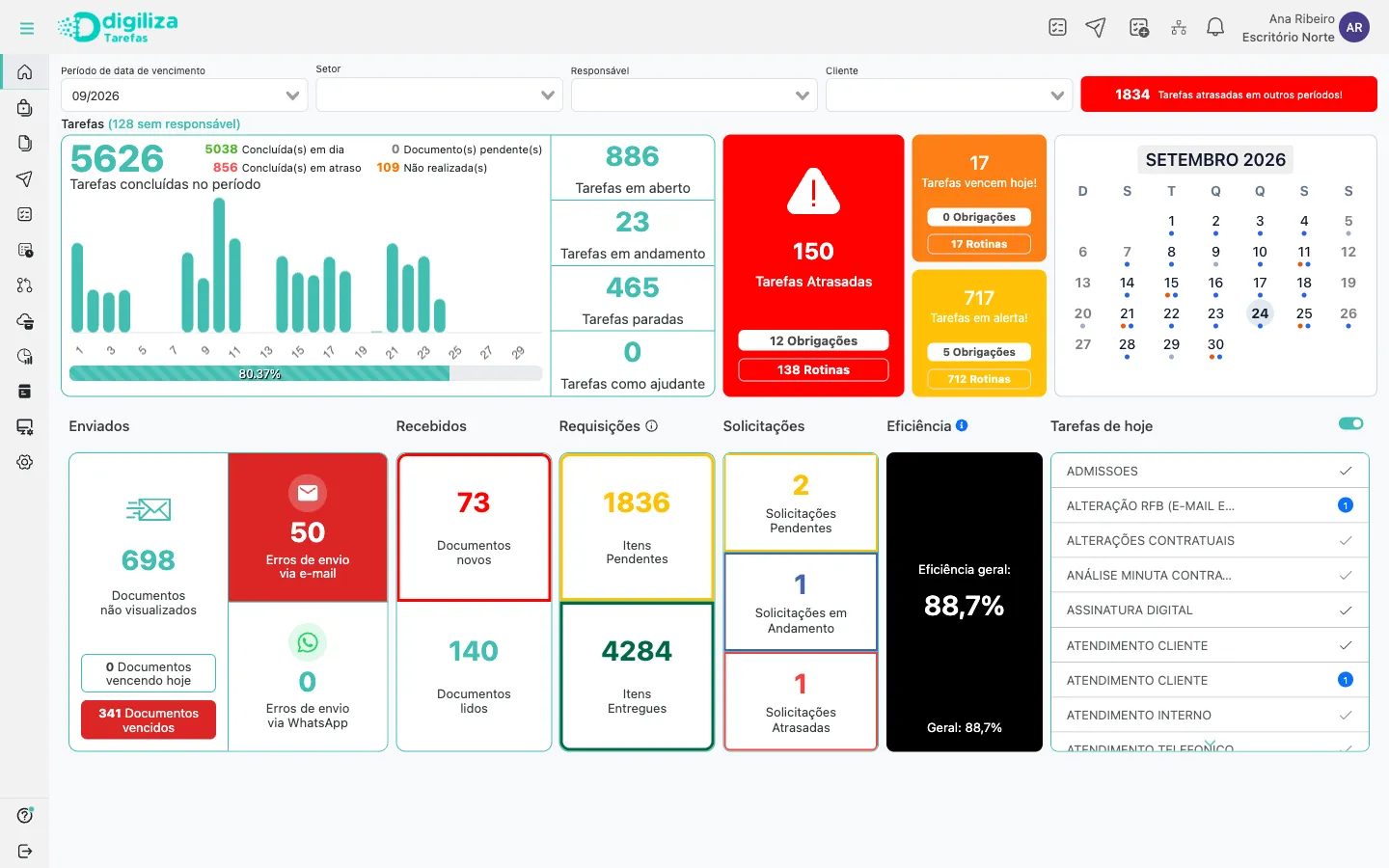Click the '128 sem responsável' text
Screen dimensions: 1389x868
point(174,123)
